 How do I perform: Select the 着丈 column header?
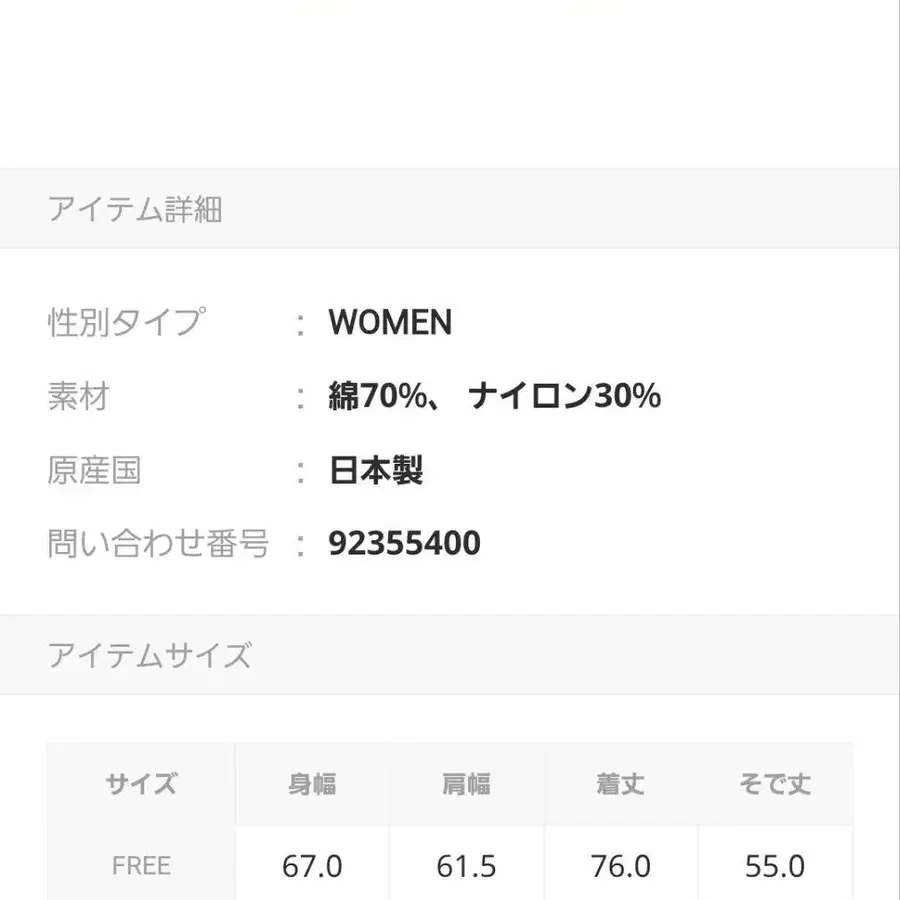pyautogui.click(x=621, y=784)
